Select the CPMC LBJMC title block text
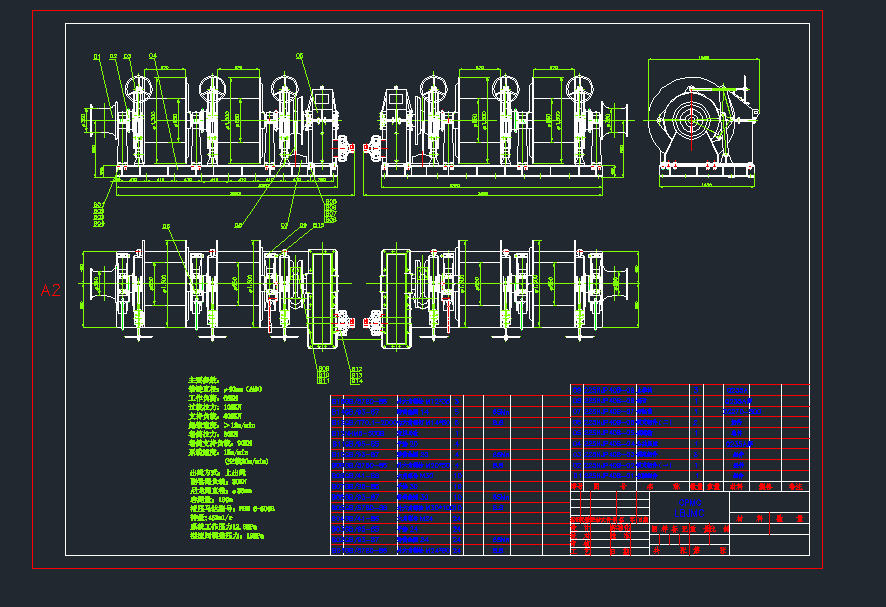 click(x=689, y=508)
